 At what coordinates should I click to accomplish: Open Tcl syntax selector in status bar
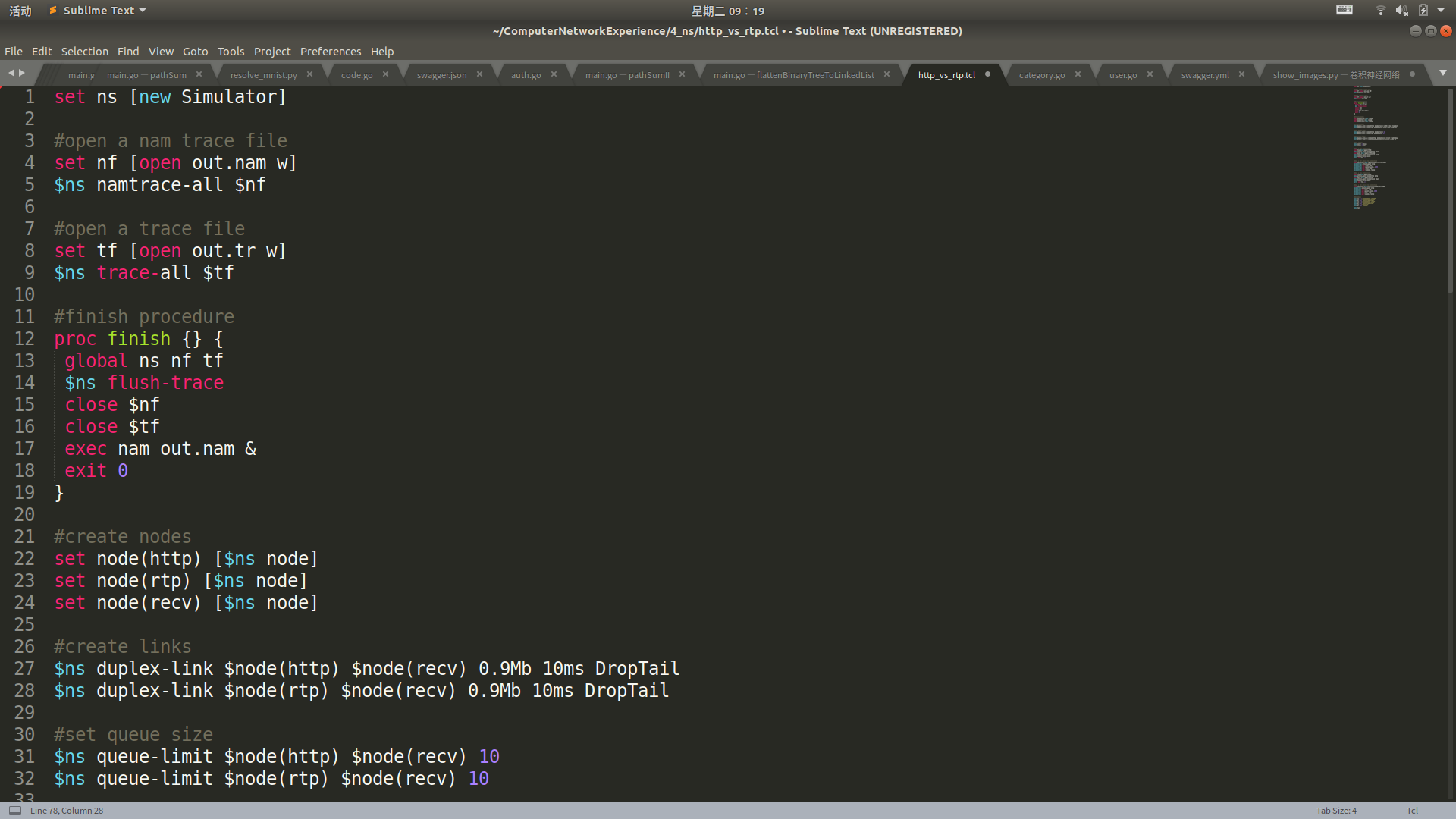click(1412, 811)
